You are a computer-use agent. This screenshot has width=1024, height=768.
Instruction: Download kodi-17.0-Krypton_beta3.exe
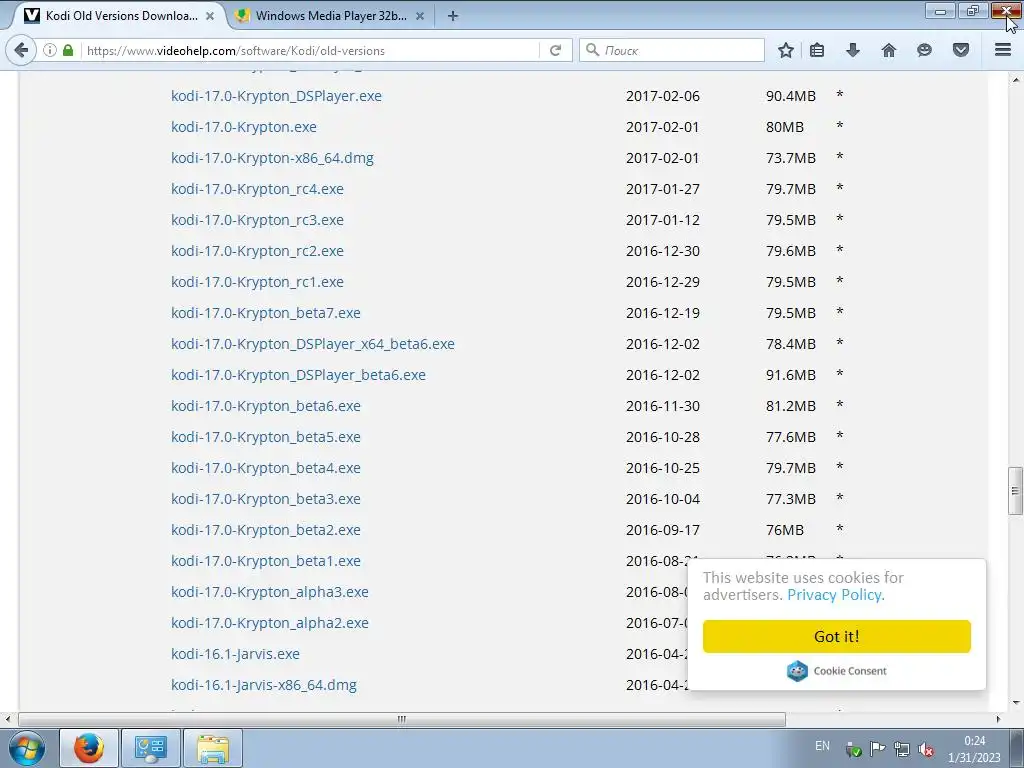tap(266, 499)
